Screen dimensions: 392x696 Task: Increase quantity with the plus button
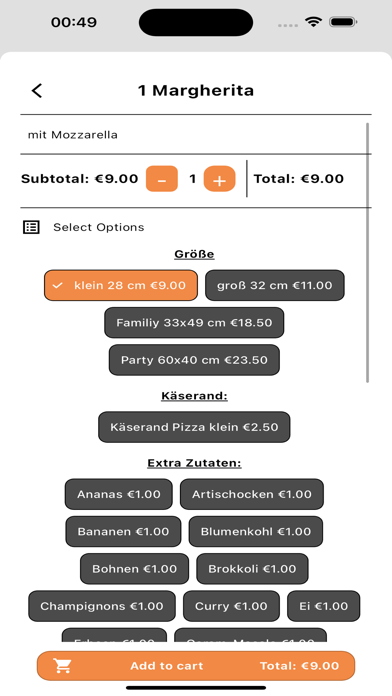pos(219,179)
